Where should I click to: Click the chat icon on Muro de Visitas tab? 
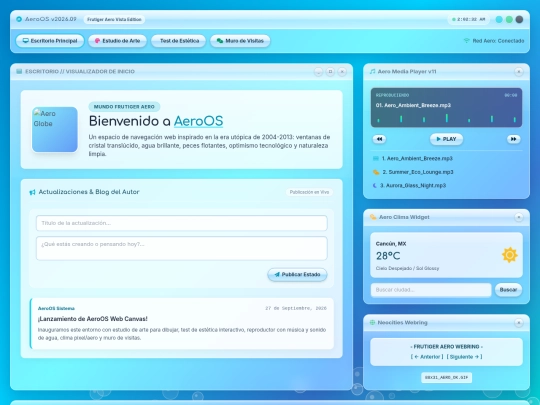(220, 41)
